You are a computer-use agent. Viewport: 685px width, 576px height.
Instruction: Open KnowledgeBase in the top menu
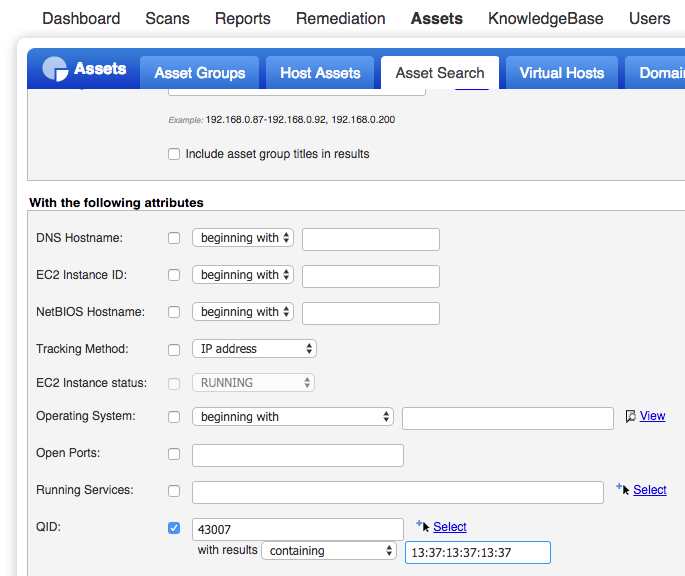(546, 18)
